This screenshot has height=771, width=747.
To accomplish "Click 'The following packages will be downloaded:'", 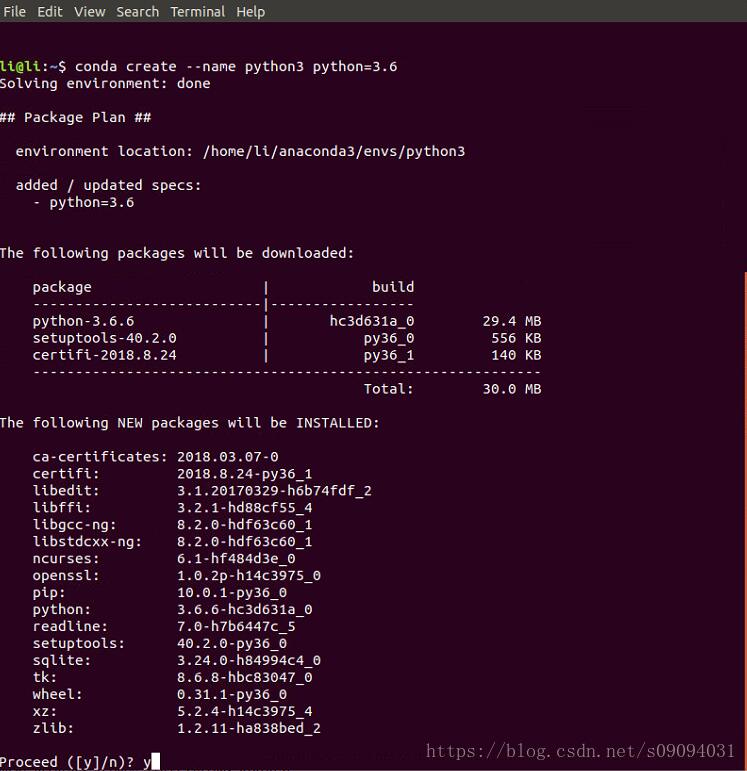I will (177, 253).
